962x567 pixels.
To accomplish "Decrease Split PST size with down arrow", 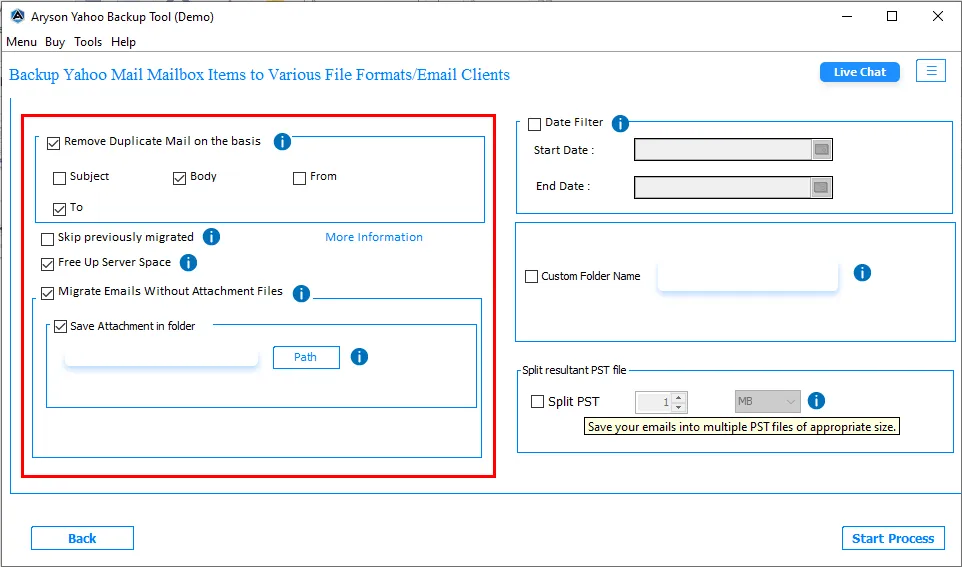I will [679, 407].
